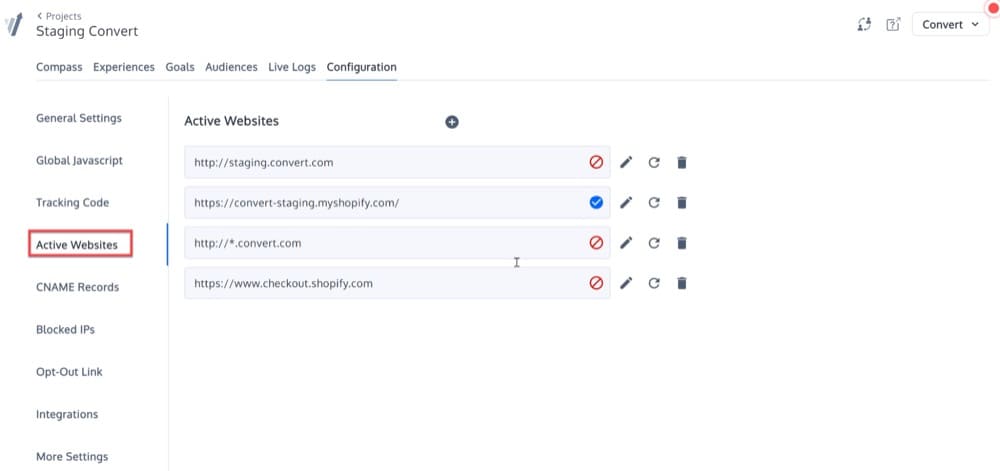This screenshot has width=1000, height=471.
Task: Refresh the convert-staging.myshopify.com website
Action: click(x=654, y=203)
